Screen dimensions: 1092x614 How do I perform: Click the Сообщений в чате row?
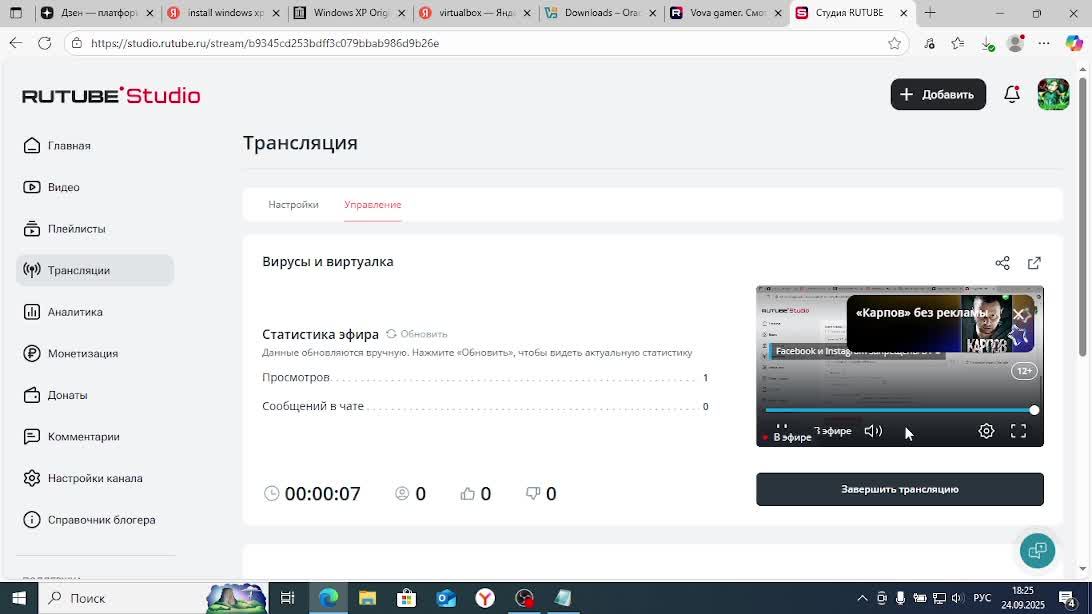485,406
